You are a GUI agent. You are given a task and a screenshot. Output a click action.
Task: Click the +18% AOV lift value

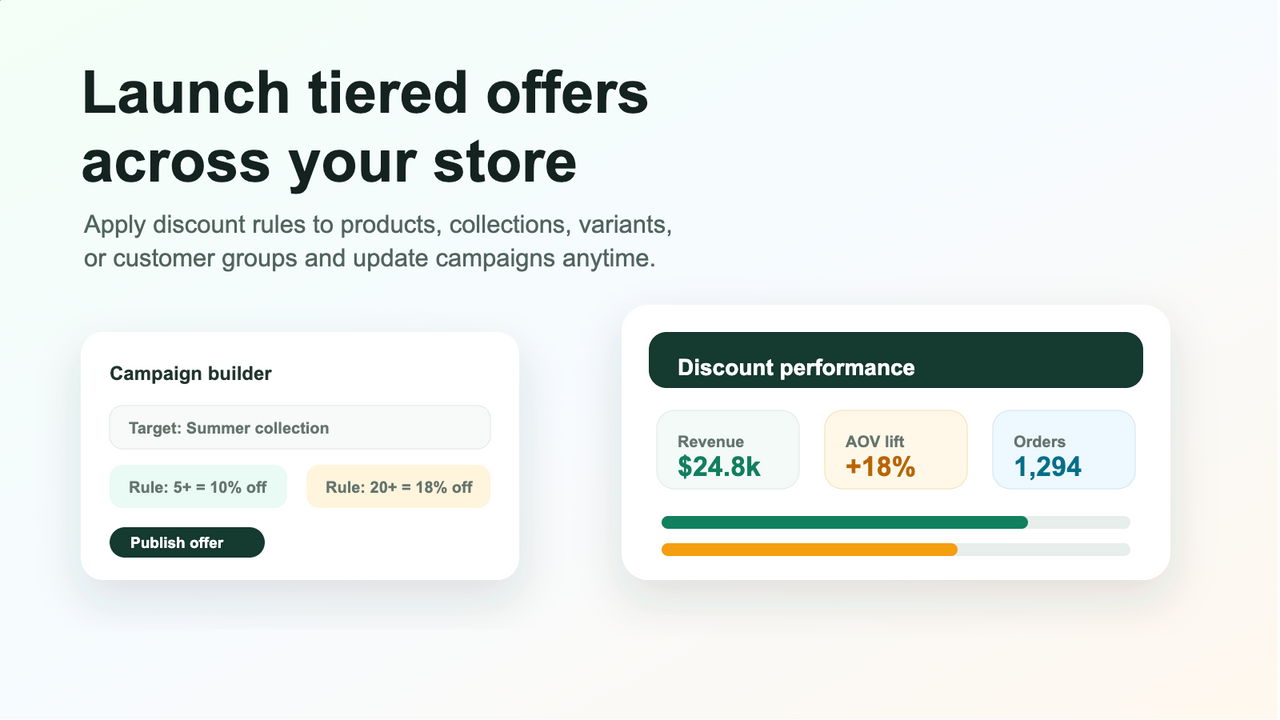point(880,466)
